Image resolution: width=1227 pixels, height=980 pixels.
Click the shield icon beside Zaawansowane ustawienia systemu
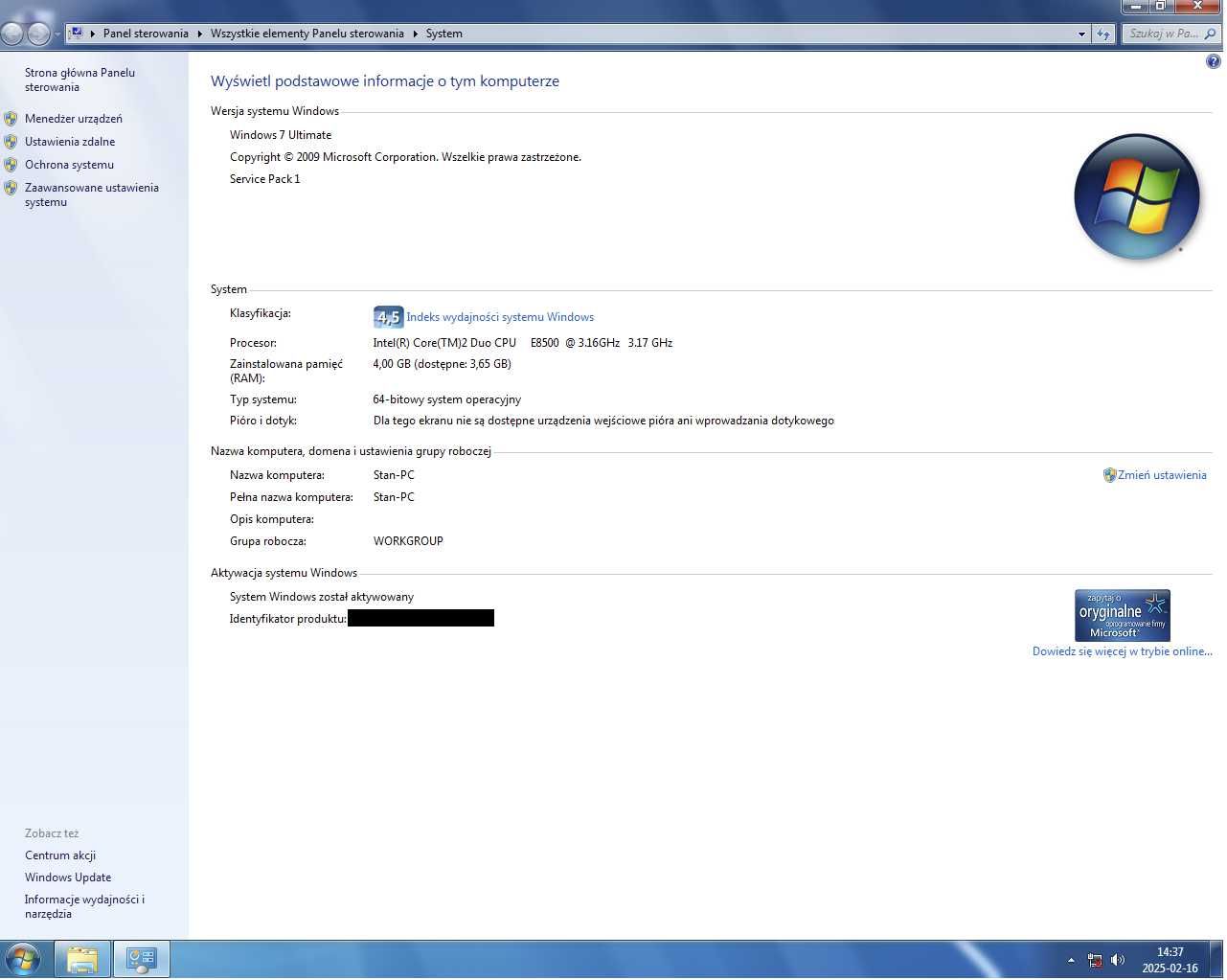[11, 188]
